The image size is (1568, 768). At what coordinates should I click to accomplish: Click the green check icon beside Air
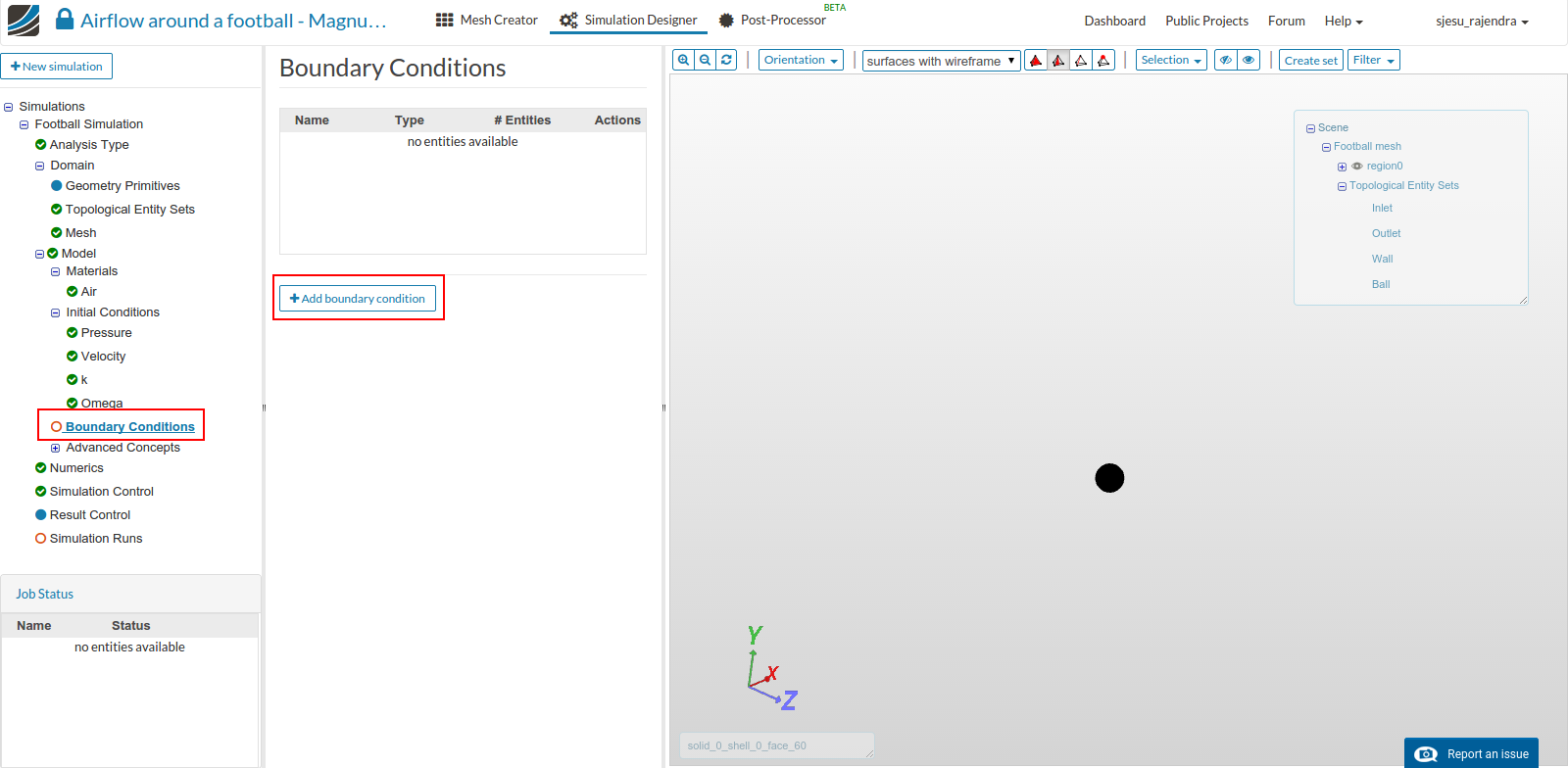(73, 292)
